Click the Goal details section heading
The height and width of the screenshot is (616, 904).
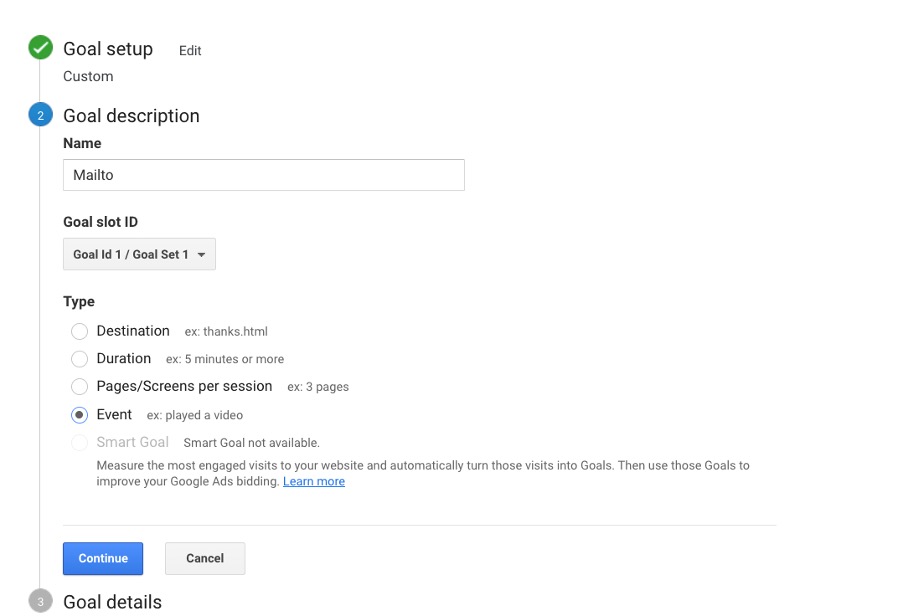click(112, 601)
